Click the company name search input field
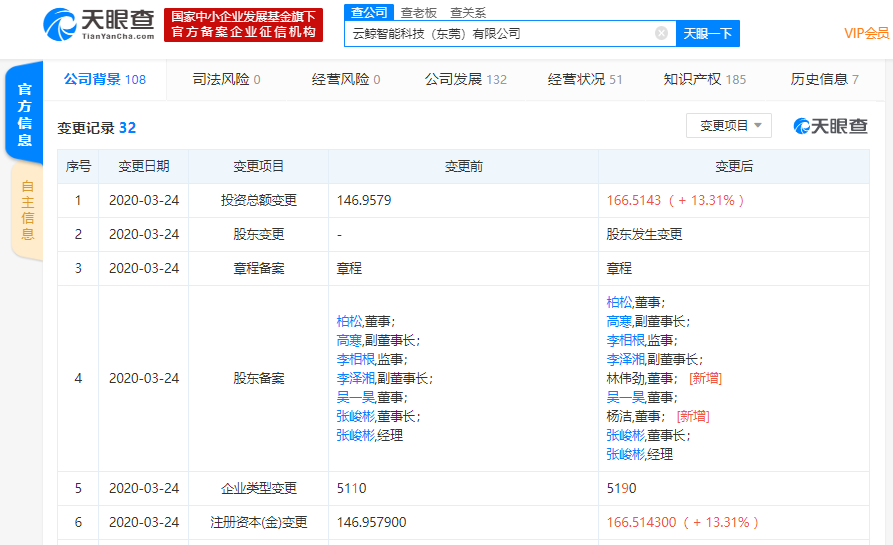 coord(499,34)
